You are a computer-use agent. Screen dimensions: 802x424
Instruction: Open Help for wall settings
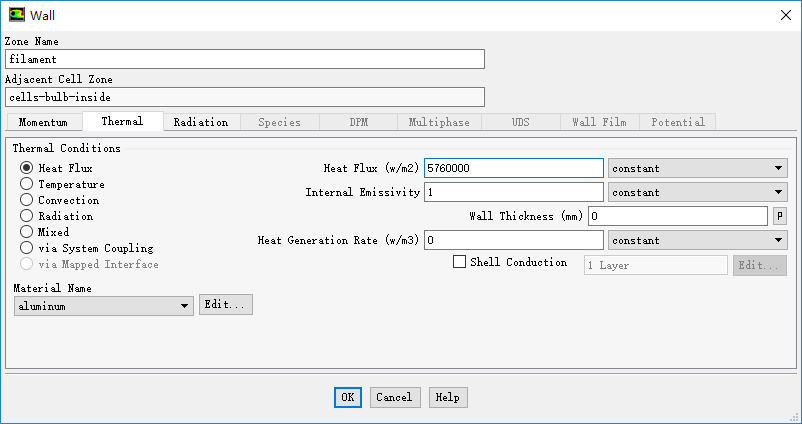tap(448, 397)
